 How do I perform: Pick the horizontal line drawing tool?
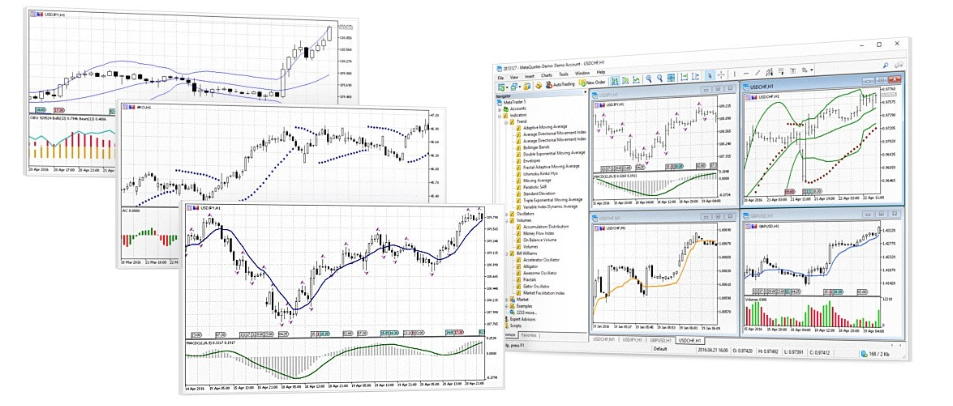tap(746, 74)
